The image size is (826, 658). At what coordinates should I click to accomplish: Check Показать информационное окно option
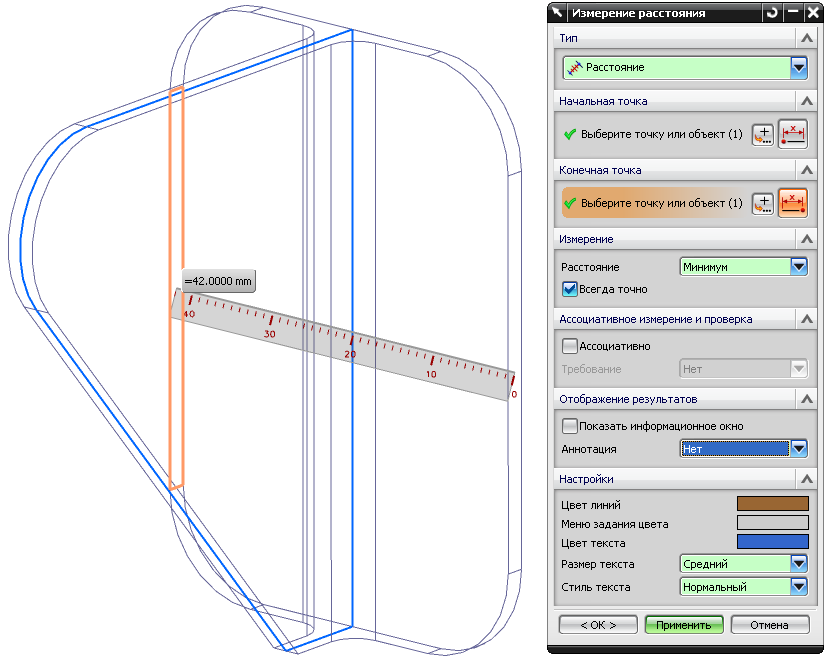pos(569,426)
